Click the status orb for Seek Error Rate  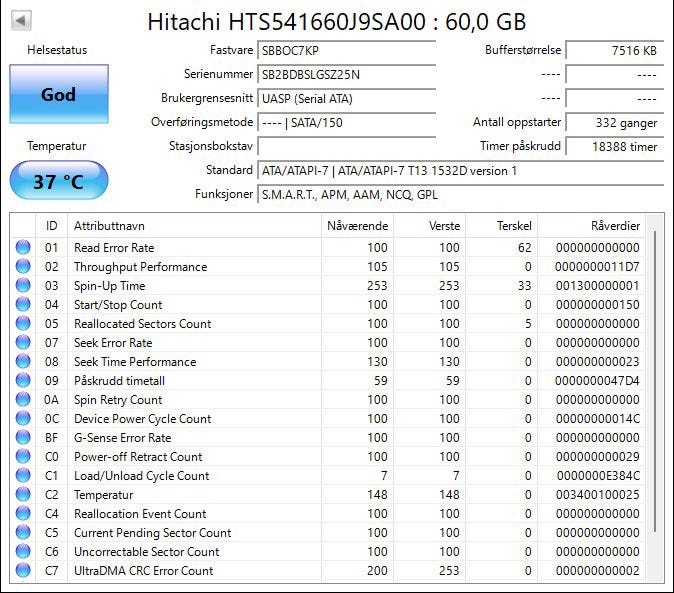click(23, 342)
